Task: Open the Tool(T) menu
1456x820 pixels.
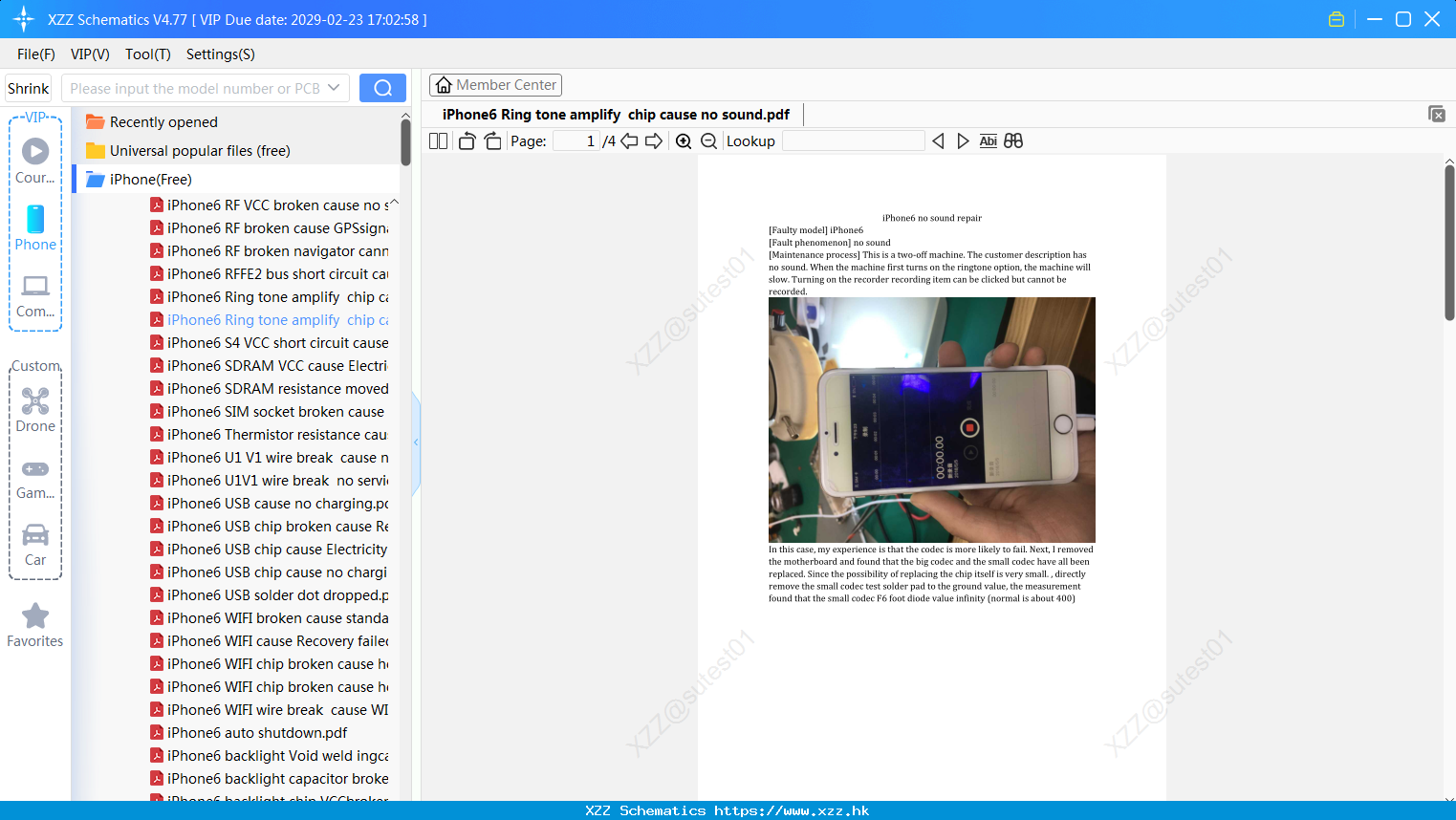Action: pos(148,54)
